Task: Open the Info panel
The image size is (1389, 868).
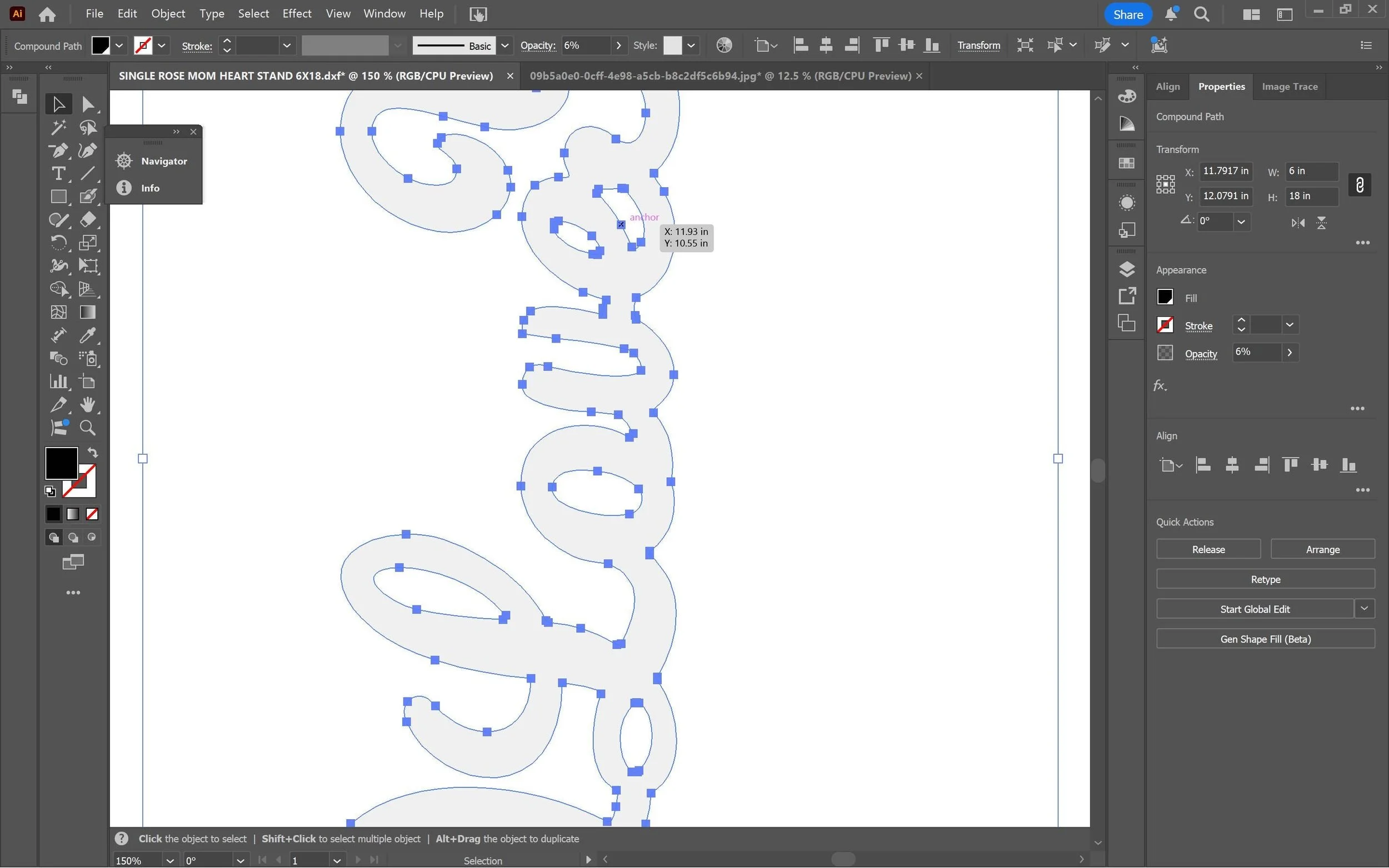Action: coord(150,188)
